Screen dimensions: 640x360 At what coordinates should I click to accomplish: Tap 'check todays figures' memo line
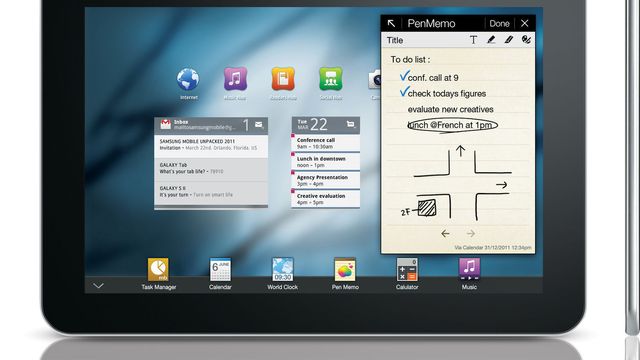(447, 93)
